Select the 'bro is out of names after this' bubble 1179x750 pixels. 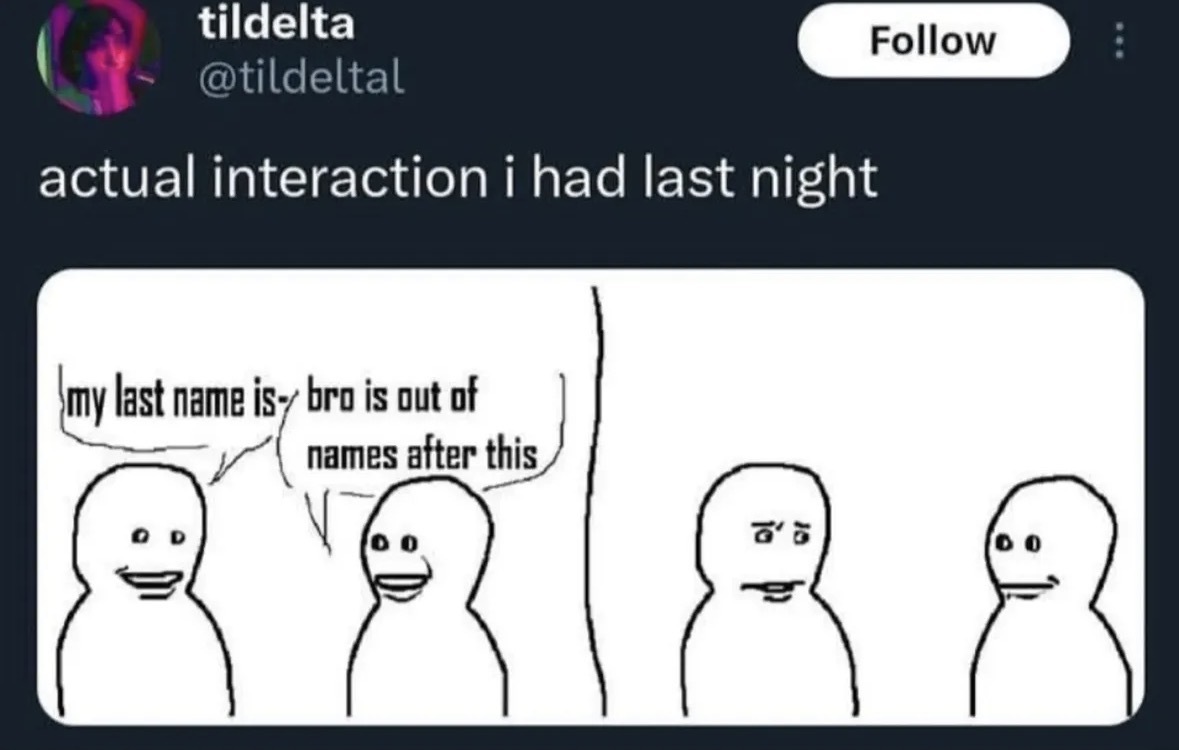(421, 429)
